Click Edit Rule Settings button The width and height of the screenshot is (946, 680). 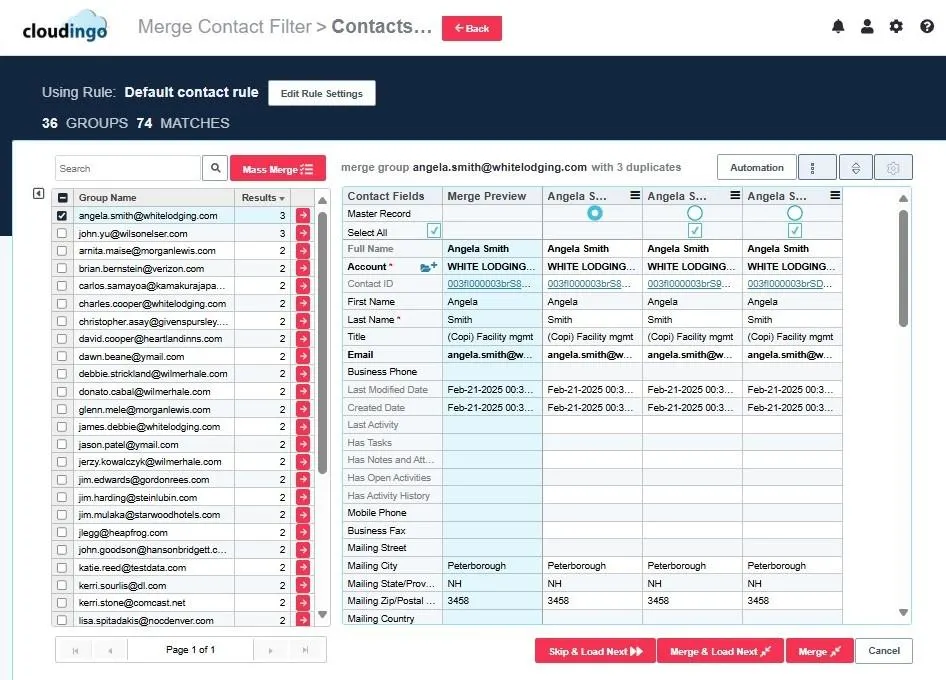coord(321,93)
